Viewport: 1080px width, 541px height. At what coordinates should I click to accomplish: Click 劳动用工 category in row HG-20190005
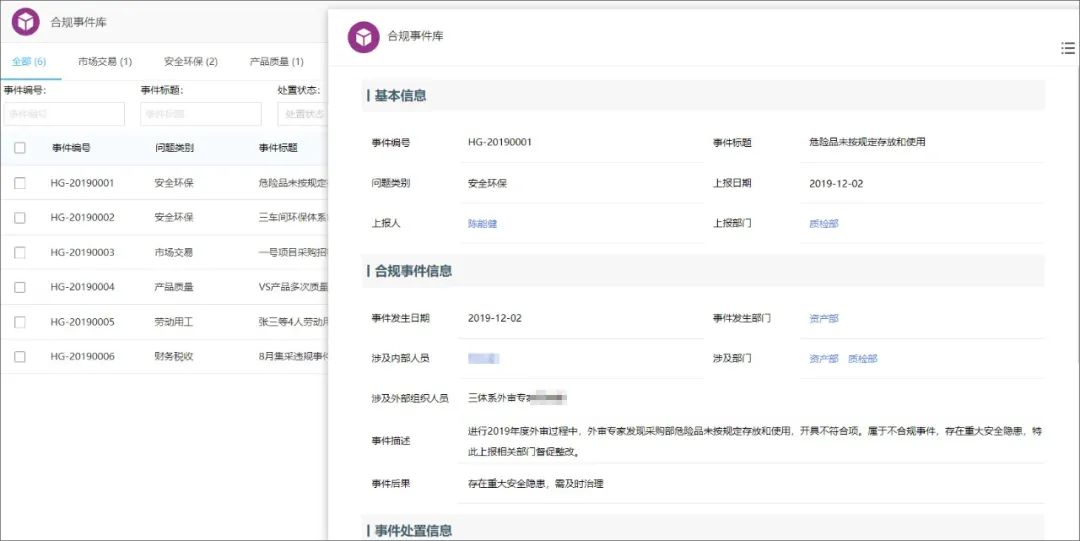point(174,322)
